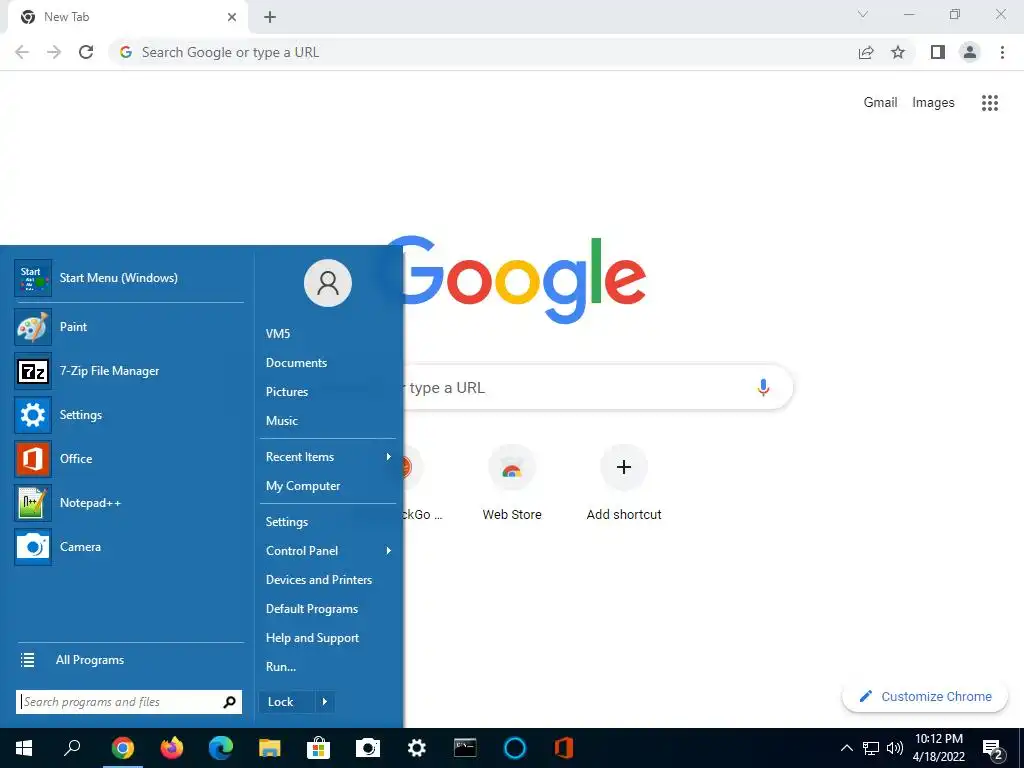Open Camera app from the taskbar
The width and height of the screenshot is (1024, 768).
pos(368,748)
